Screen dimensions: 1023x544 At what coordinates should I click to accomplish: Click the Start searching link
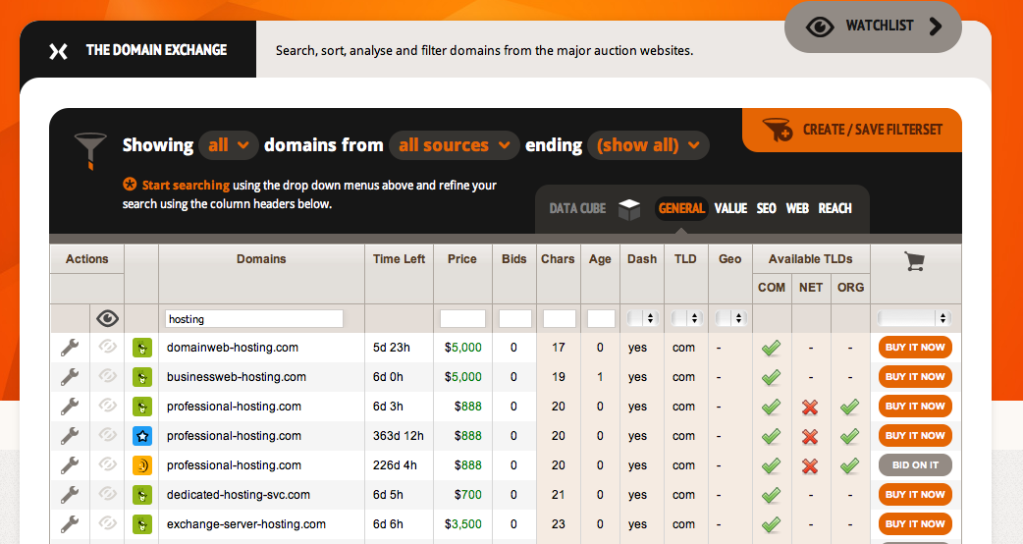click(x=186, y=185)
